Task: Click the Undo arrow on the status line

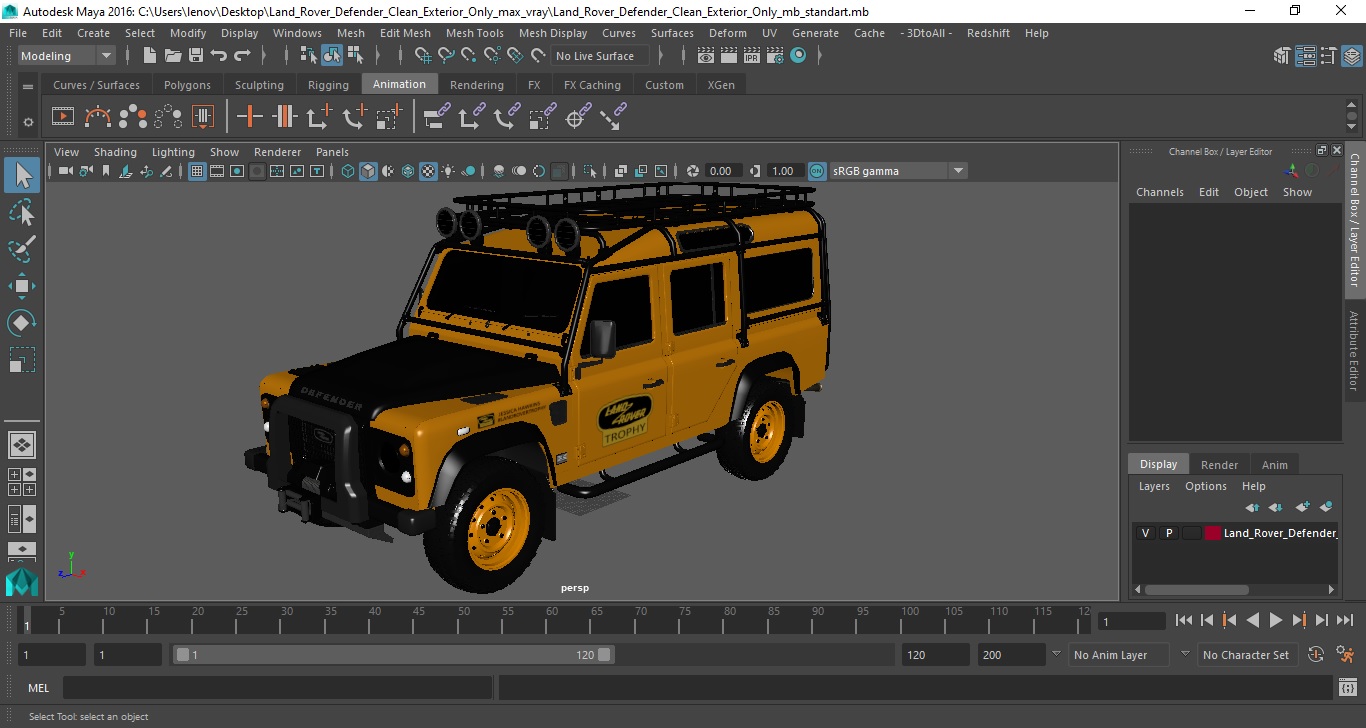Action: (219, 56)
